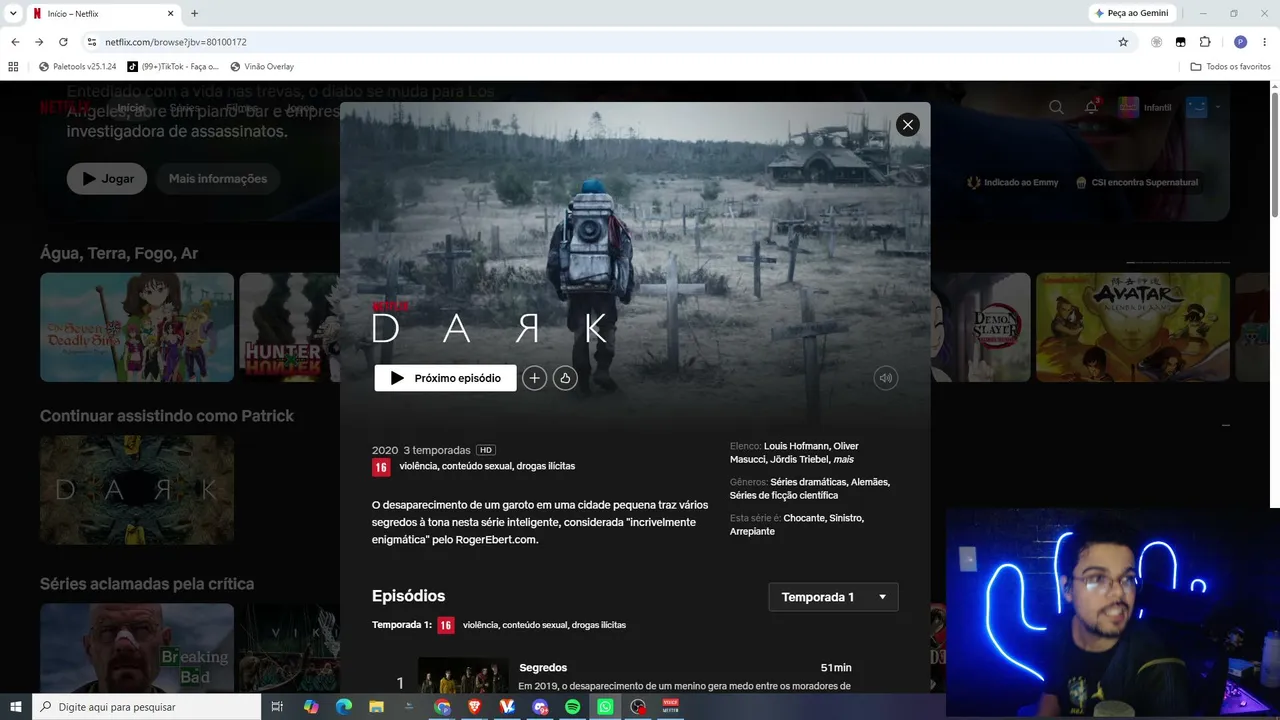The width and height of the screenshot is (1280, 720).
Task: Open Dark in Continuar assistindo row
Action: click(137, 489)
